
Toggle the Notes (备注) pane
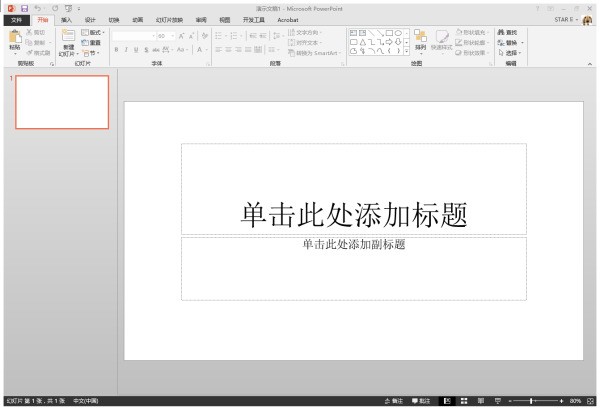pyautogui.click(x=394, y=400)
